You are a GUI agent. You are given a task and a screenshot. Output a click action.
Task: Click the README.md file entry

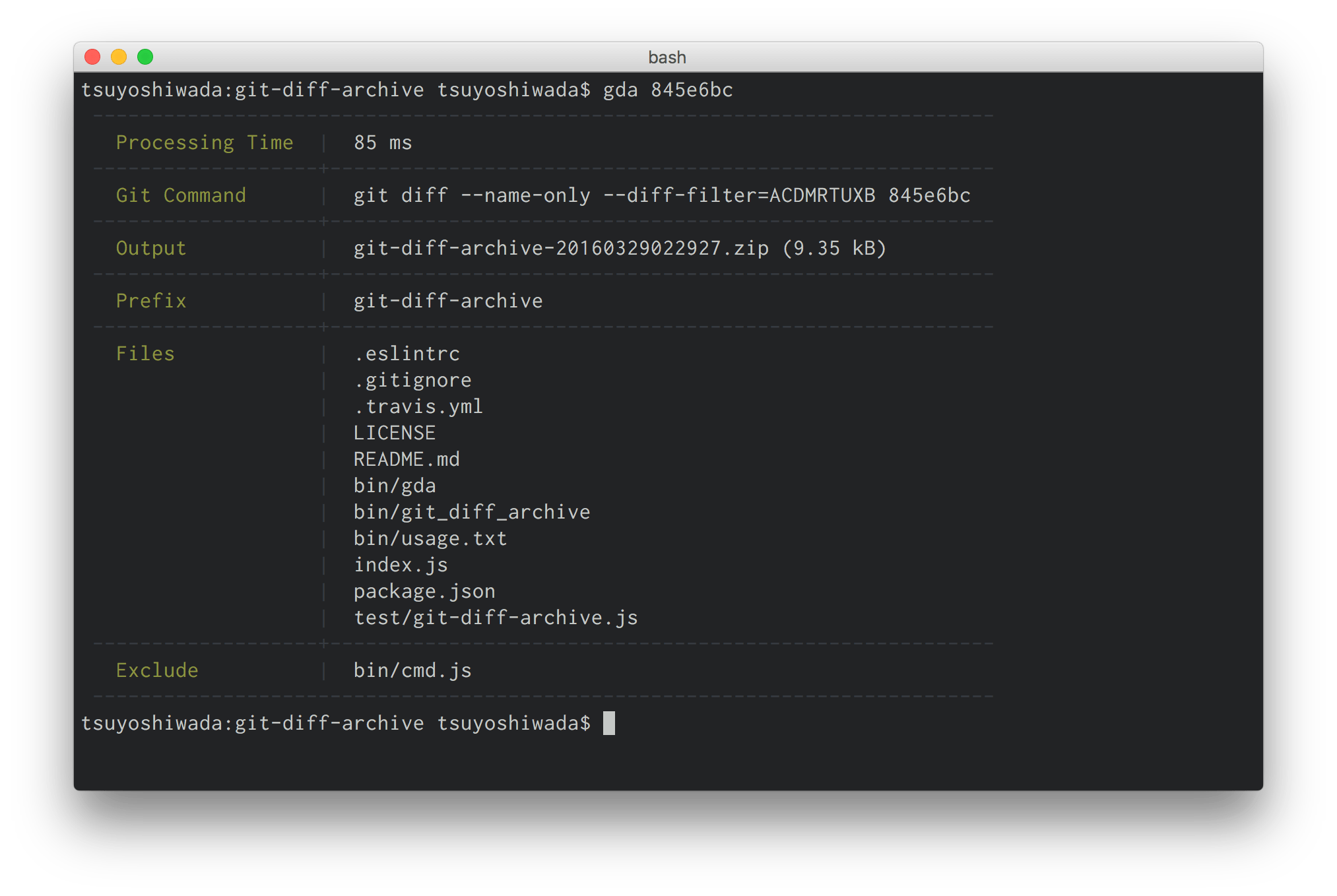[407, 459]
